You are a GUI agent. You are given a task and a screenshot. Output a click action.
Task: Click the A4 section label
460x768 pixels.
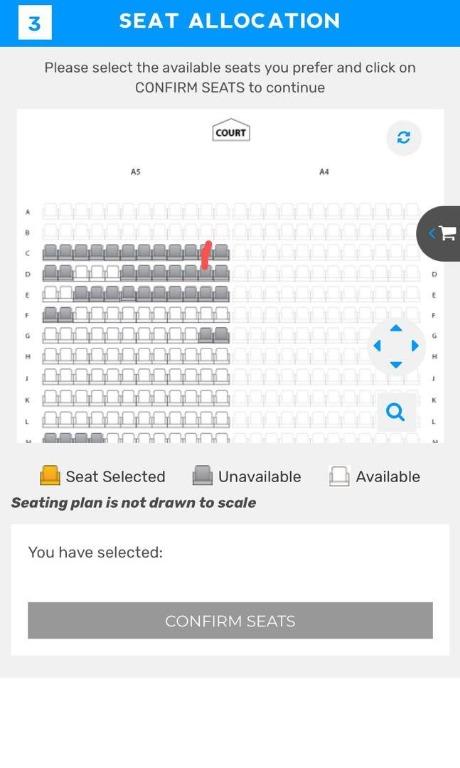324,172
